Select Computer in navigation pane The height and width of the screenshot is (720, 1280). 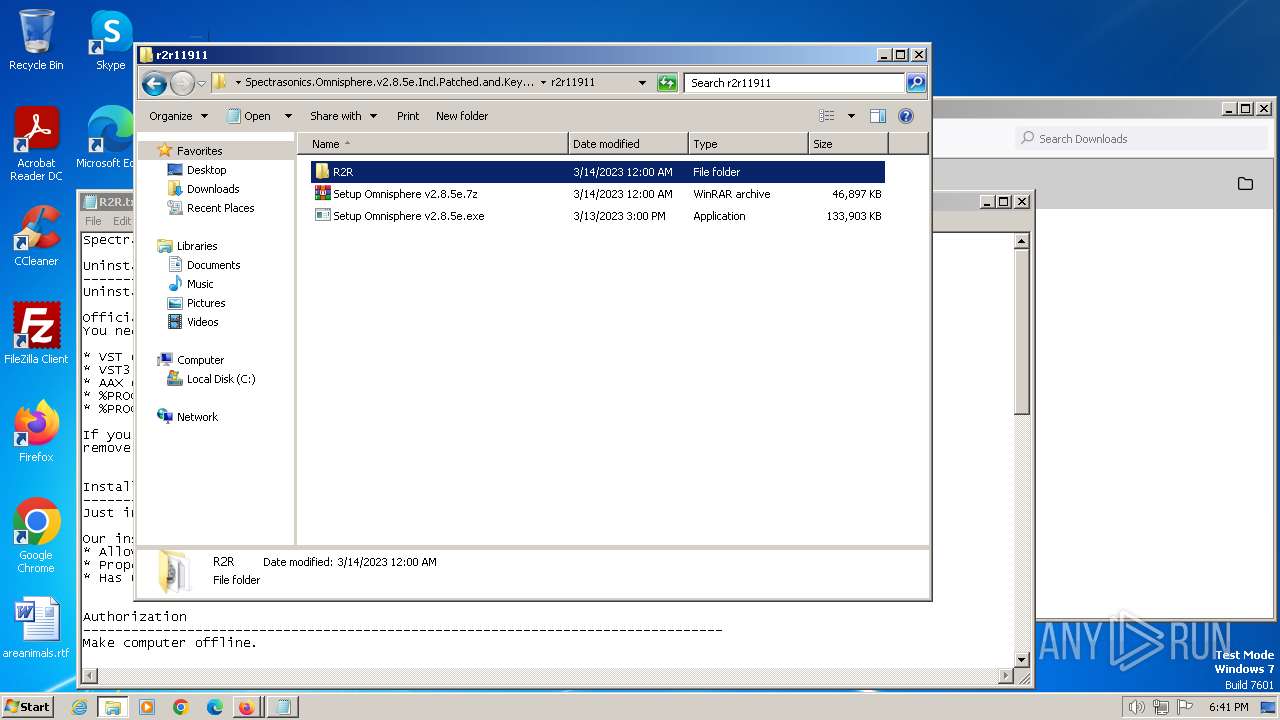click(x=200, y=360)
